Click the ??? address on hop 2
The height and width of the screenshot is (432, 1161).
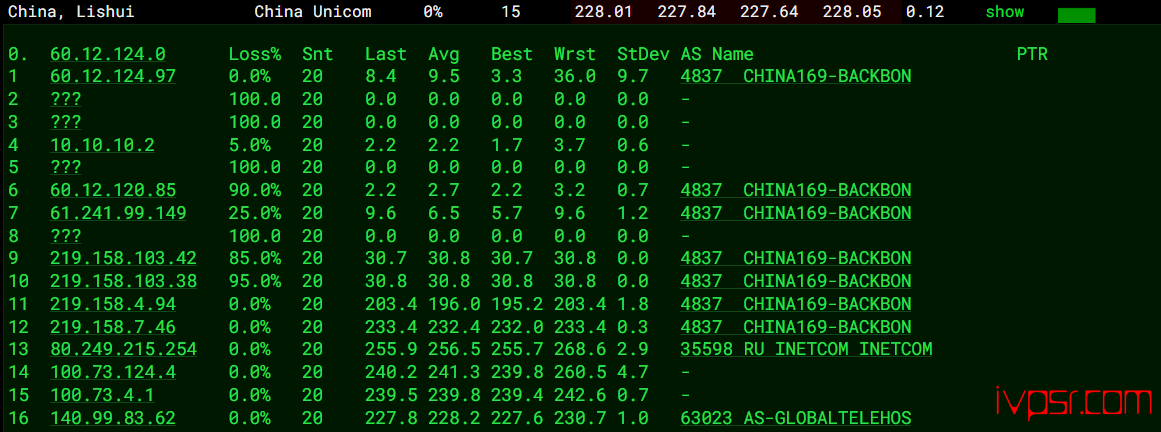pyautogui.click(x=66, y=99)
